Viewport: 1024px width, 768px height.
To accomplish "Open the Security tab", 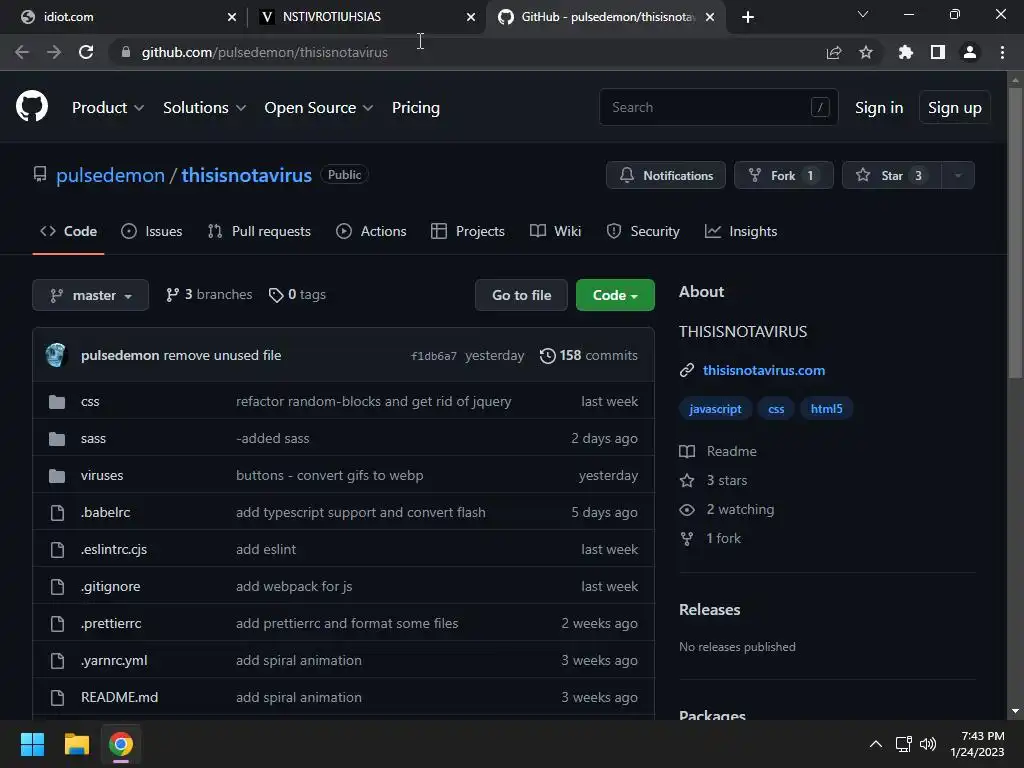I will coord(643,231).
